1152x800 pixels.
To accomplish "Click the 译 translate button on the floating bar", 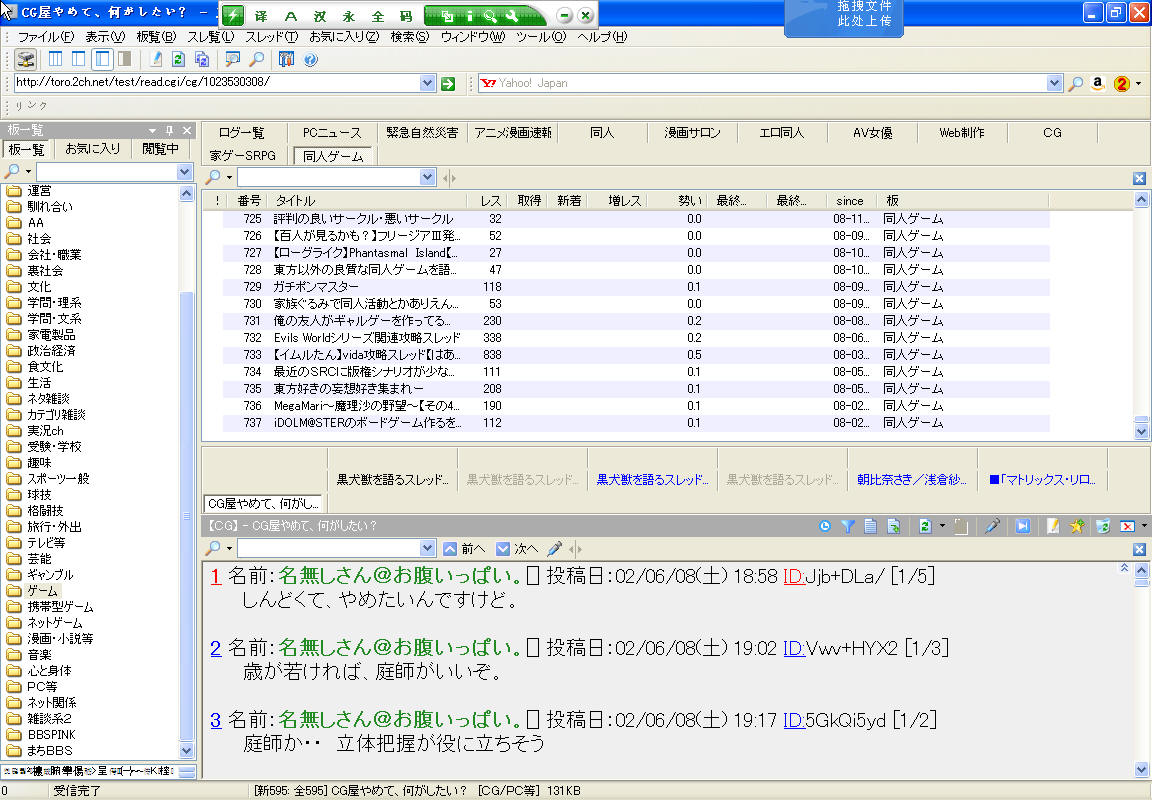I will click(x=262, y=15).
